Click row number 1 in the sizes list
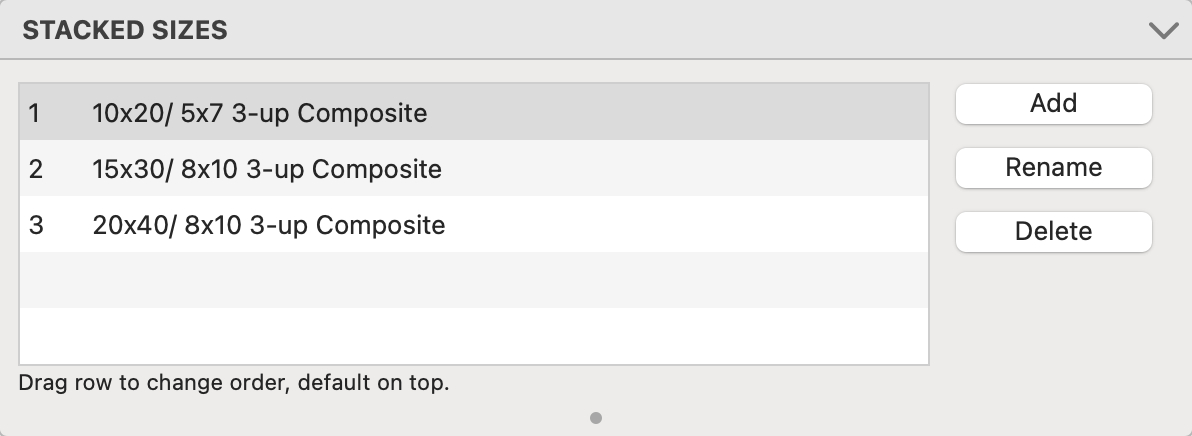1192x436 pixels. click(35, 113)
